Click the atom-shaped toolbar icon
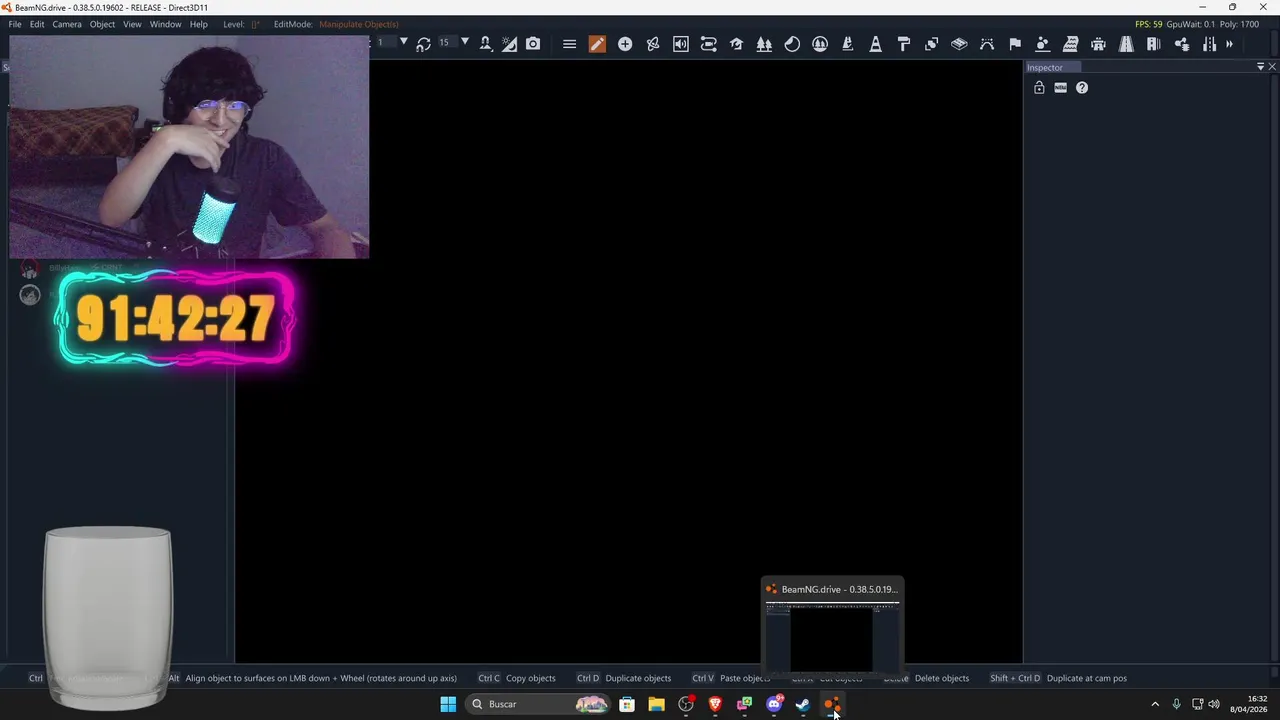The height and width of the screenshot is (720, 1280). tap(653, 44)
